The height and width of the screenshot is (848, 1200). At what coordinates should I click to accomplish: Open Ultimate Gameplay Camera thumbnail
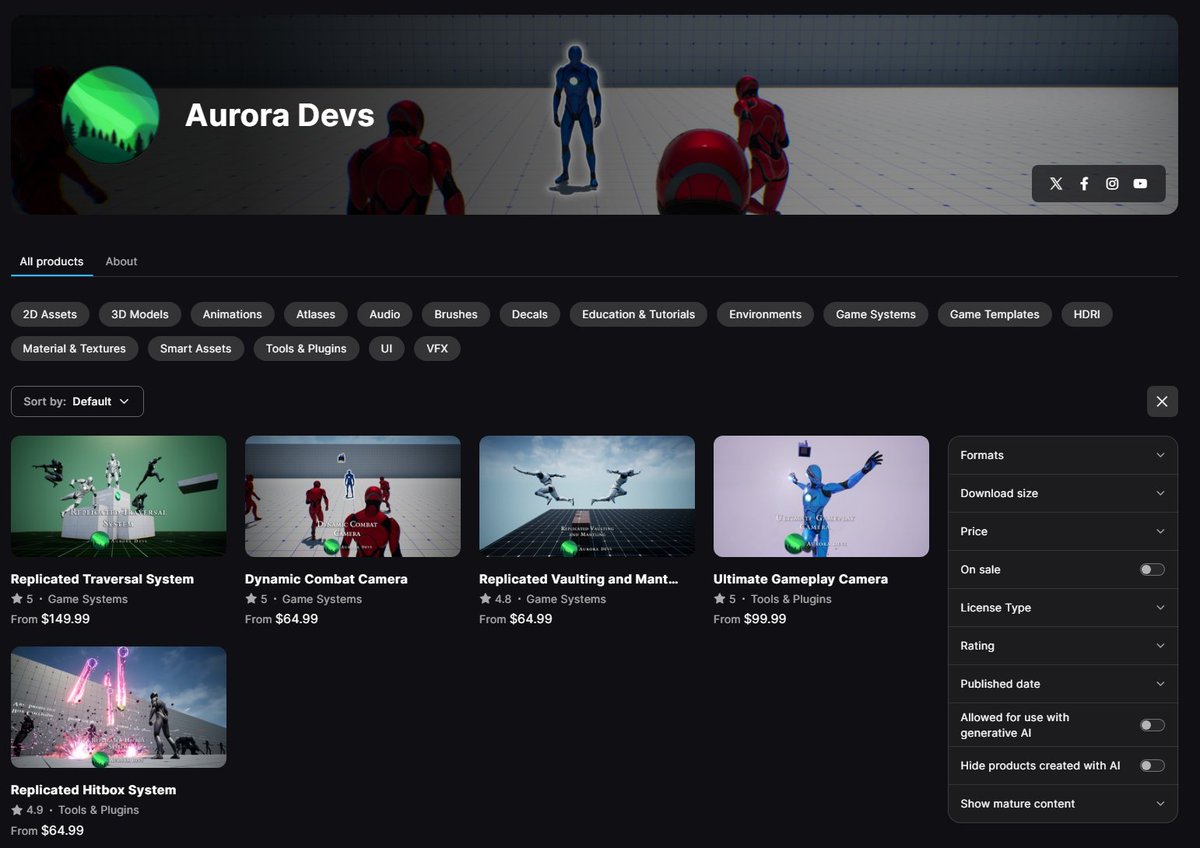click(x=821, y=496)
